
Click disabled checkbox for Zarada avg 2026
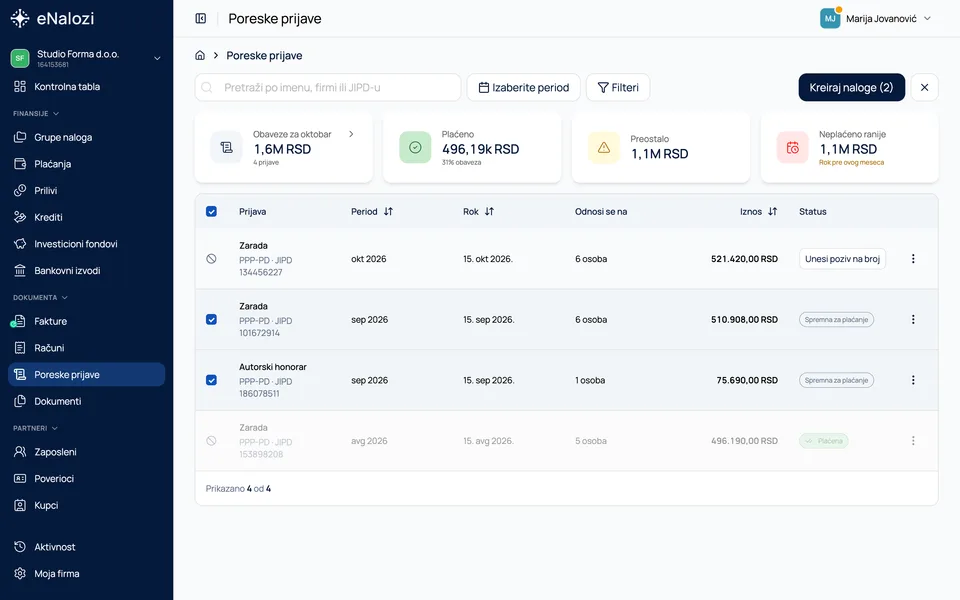[211, 441]
